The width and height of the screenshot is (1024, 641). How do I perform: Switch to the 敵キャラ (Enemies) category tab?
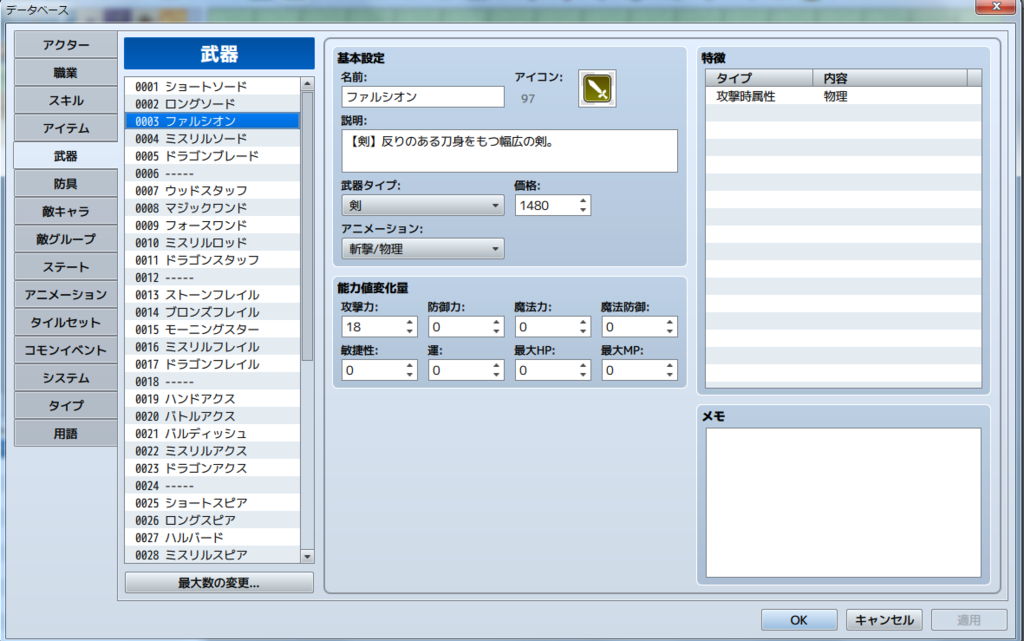(64, 211)
